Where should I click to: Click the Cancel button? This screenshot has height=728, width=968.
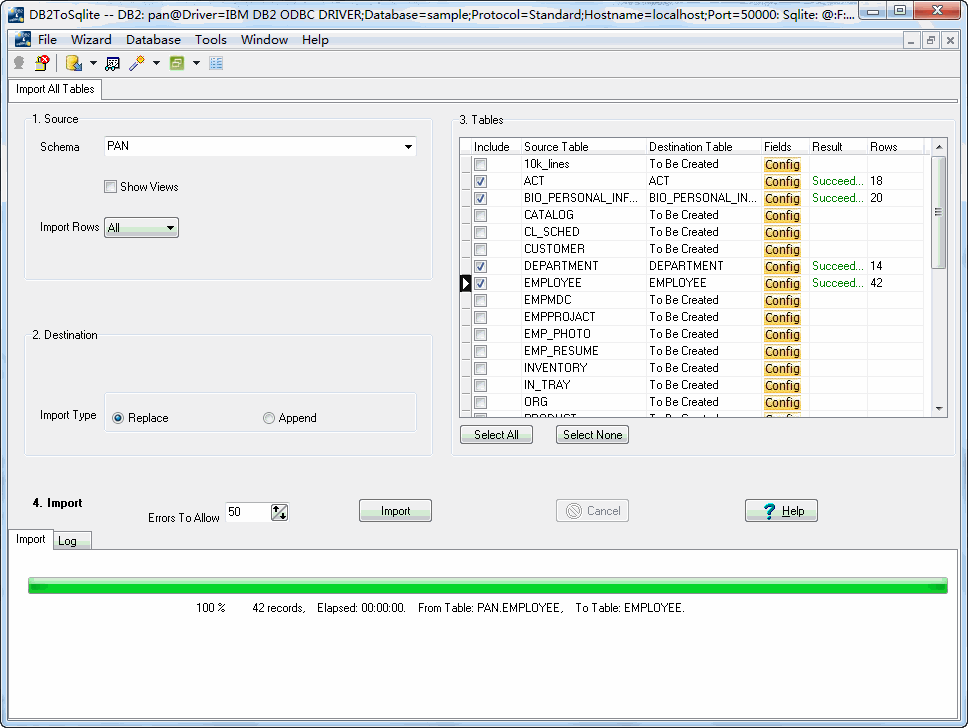tap(593, 511)
